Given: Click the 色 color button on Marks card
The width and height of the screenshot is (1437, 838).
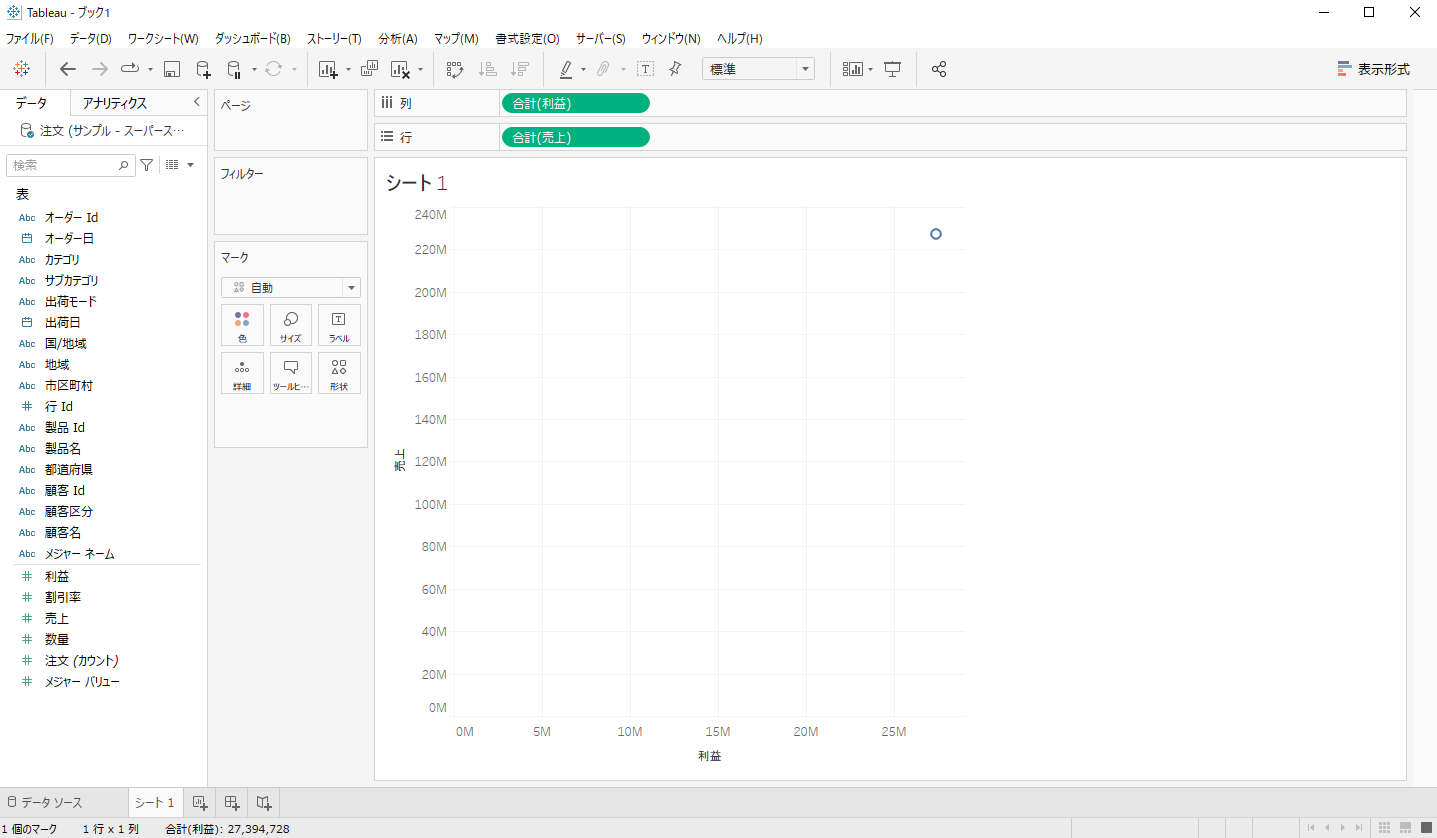Looking at the screenshot, I should [x=242, y=325].
